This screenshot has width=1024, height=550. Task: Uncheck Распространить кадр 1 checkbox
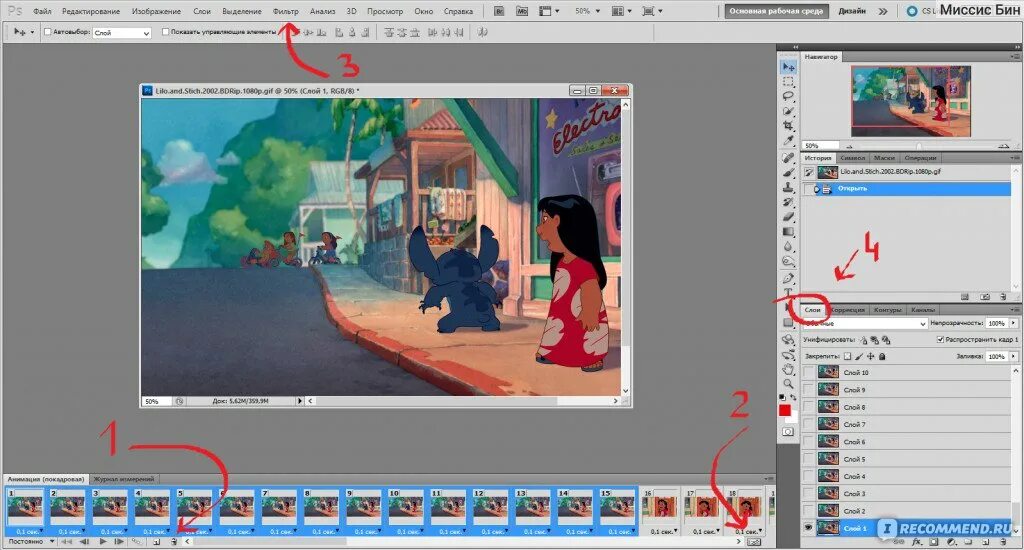[x=940, y=340]
